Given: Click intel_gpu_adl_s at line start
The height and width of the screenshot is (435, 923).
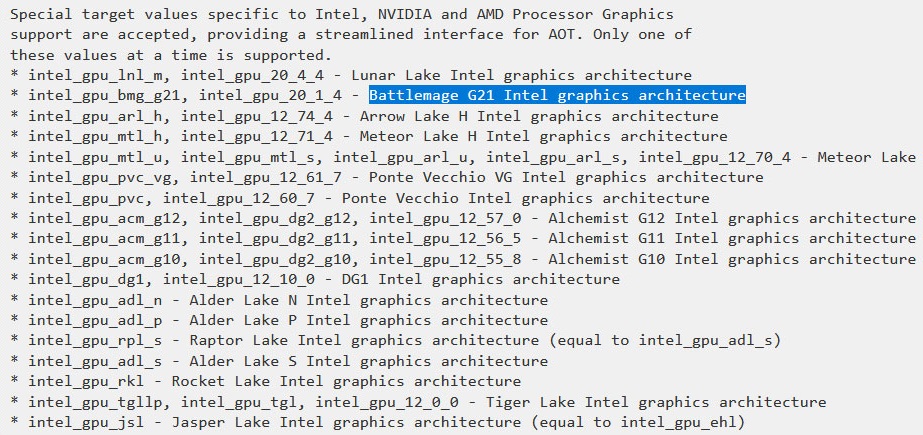Looking at the screenshot, I should tap(95, 361).
